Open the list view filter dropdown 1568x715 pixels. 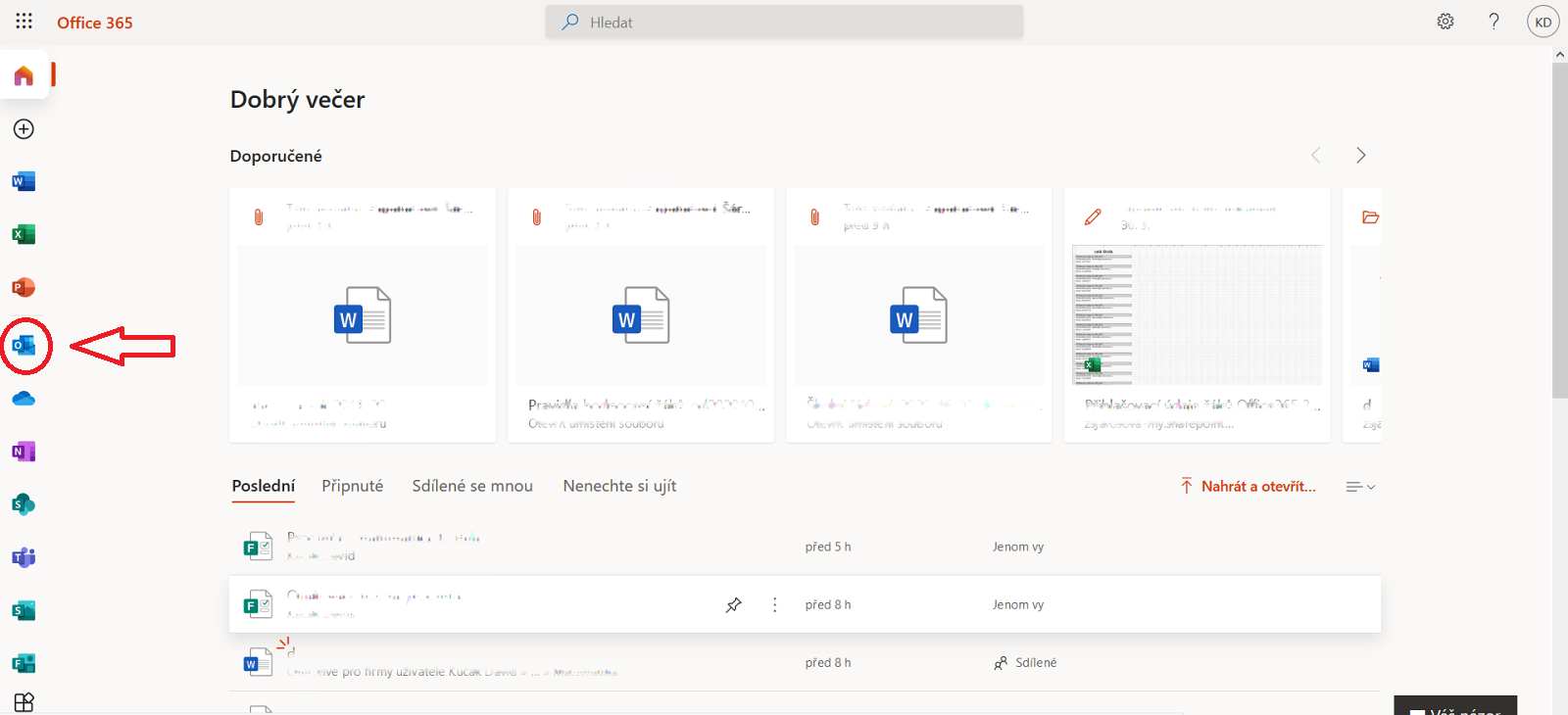point(1360,487)
